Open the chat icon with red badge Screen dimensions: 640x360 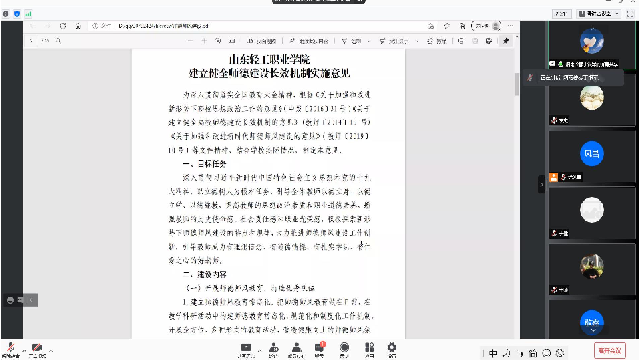point(320,350)
